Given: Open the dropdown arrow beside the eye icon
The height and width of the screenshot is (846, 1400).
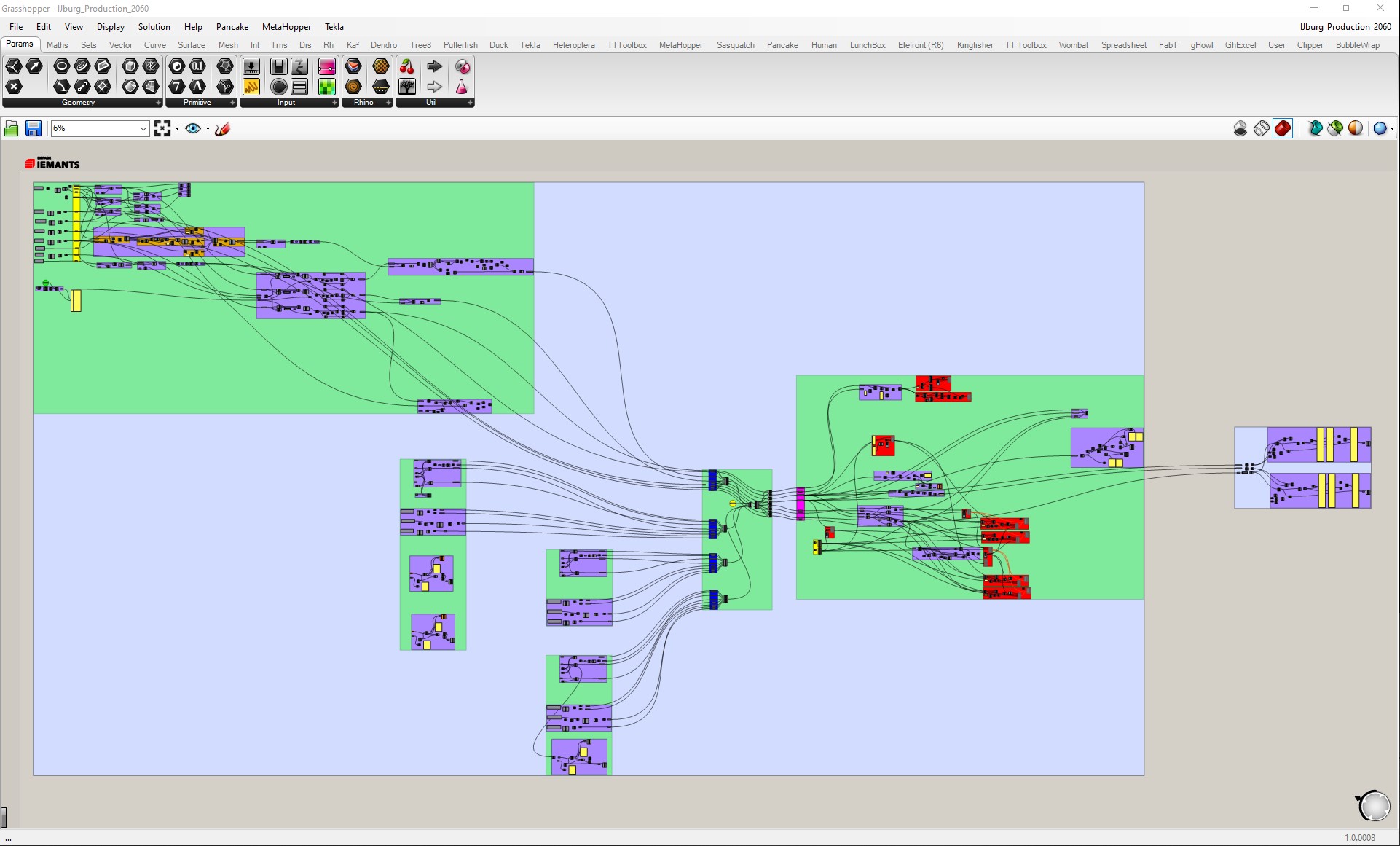Looking at the screenshot, I should (x=208, y=130).
